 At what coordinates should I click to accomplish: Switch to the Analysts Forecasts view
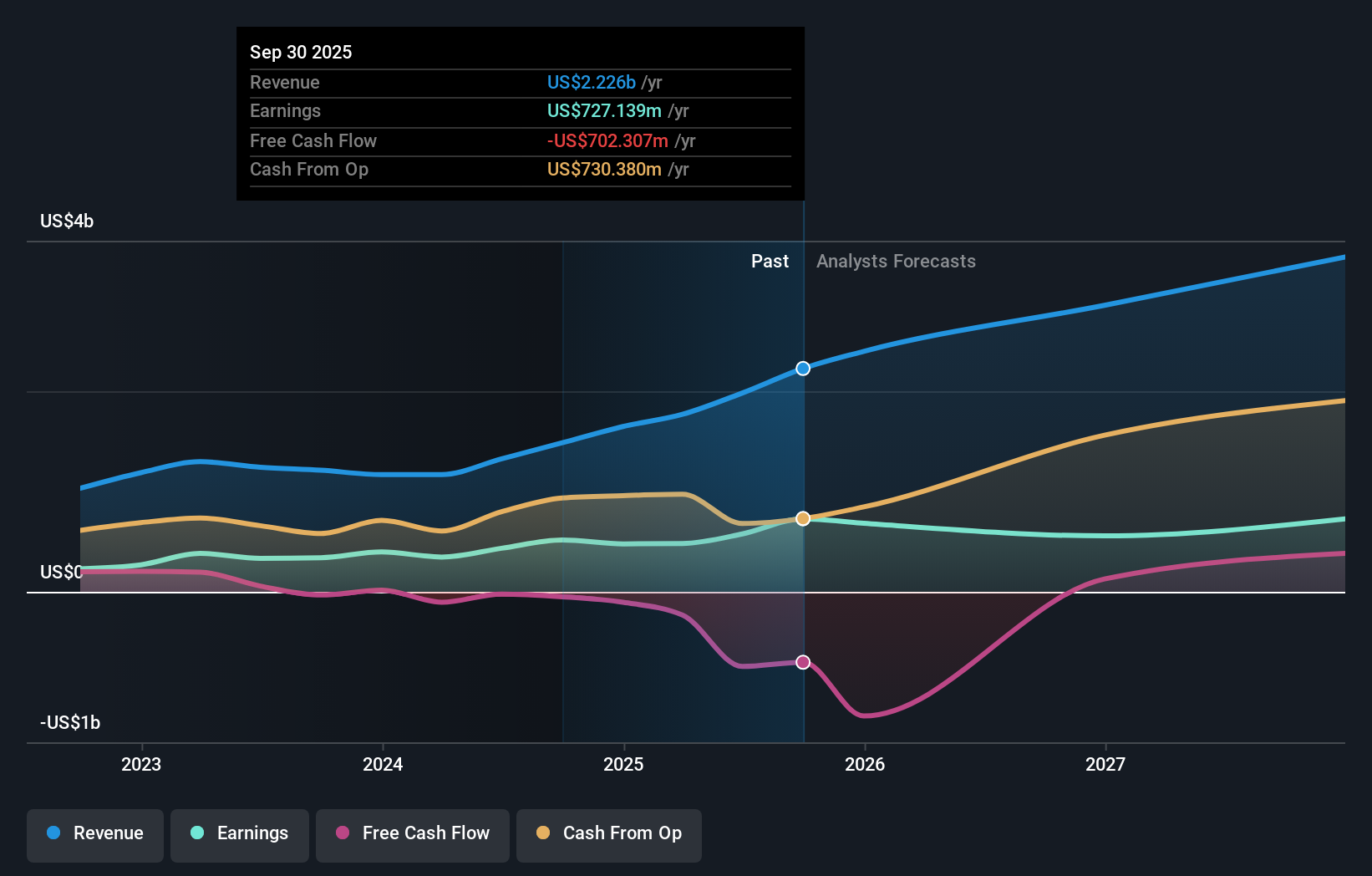pos(896,261)
